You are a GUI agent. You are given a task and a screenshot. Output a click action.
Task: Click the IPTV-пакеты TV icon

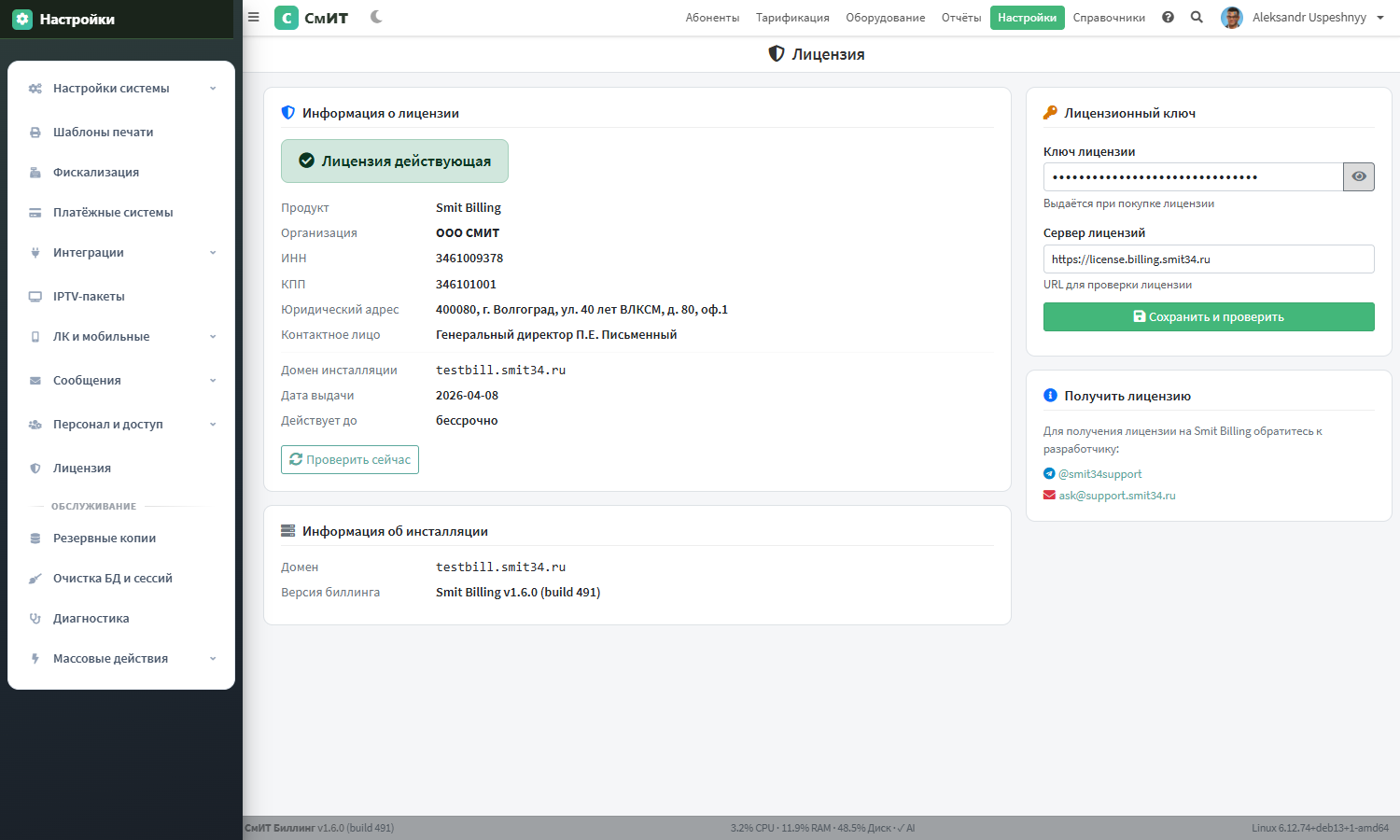click(x=35, y=297)
